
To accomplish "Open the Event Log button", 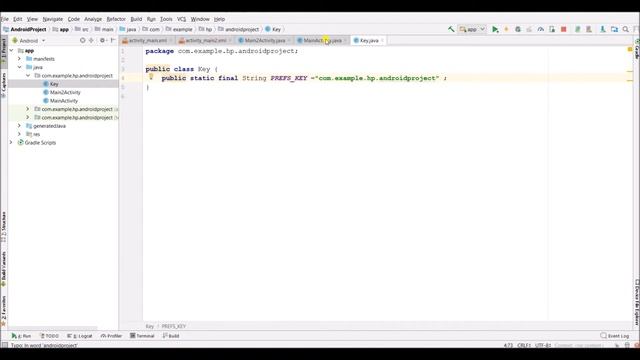I will click(615, 336).
